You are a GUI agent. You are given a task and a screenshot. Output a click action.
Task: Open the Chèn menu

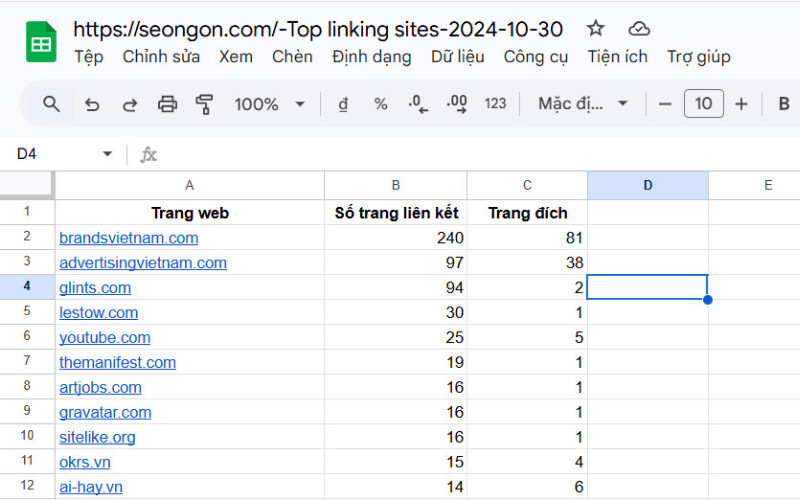click(x=292, y=57)
